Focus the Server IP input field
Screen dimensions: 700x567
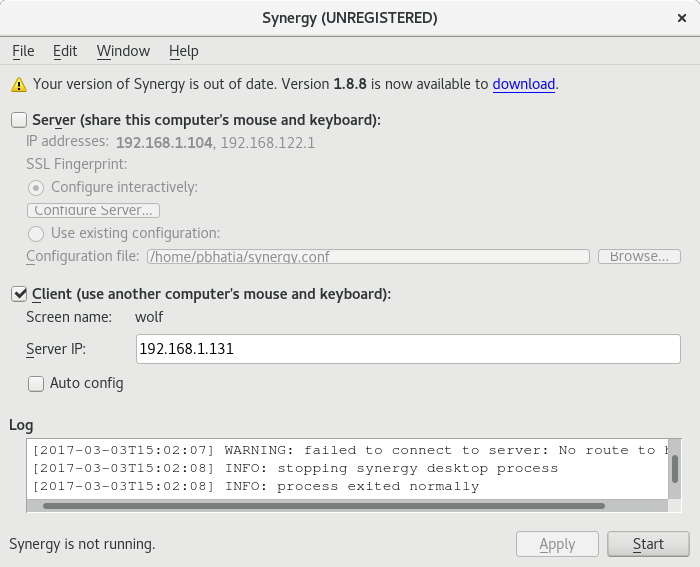pyautogui.click(x=408, y=349)
